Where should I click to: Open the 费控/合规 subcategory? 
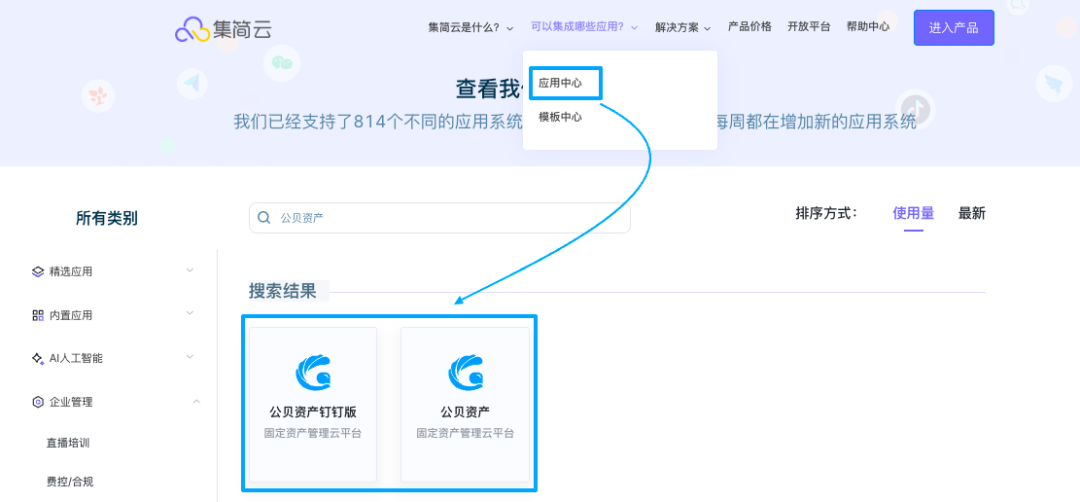(x=70, y=482)
